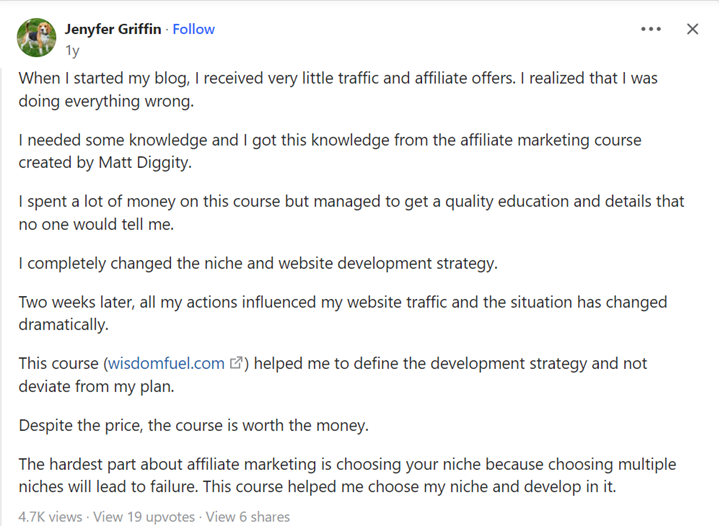Click the paragraph starting "When I started my blog"
Screen dimensions: 719x526
(x=338, y=89)
